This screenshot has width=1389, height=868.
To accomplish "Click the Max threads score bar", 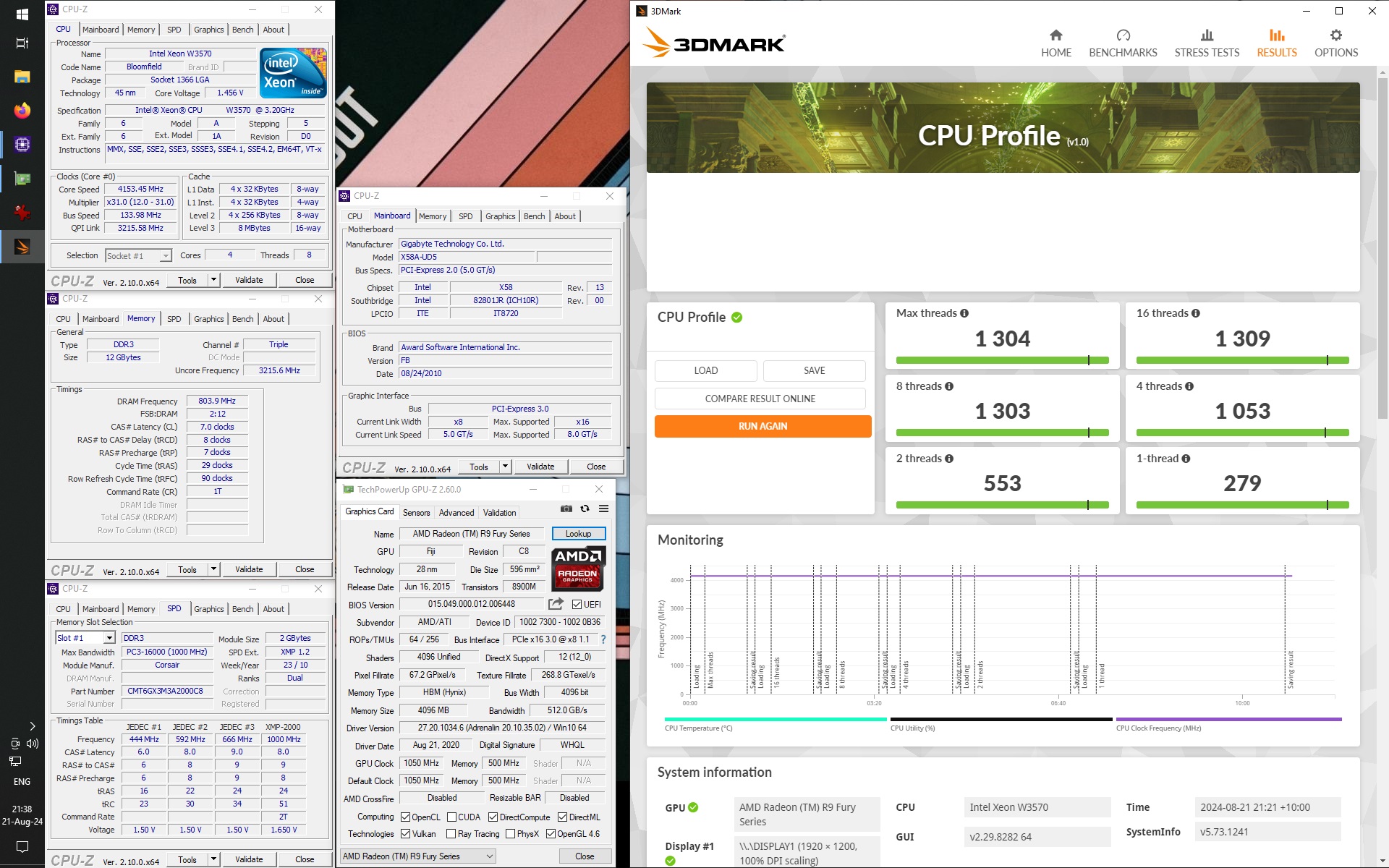I will 1002,360.
